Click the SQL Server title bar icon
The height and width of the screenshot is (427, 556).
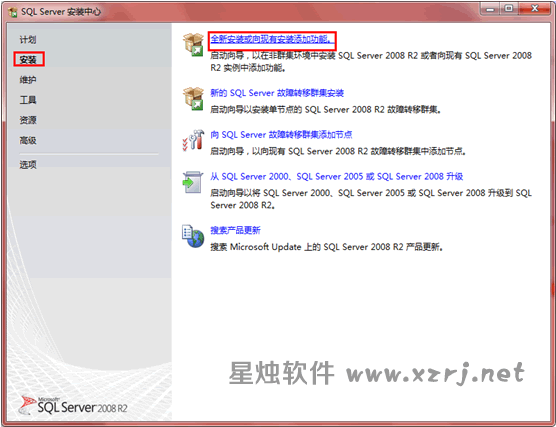click(13, 12)
